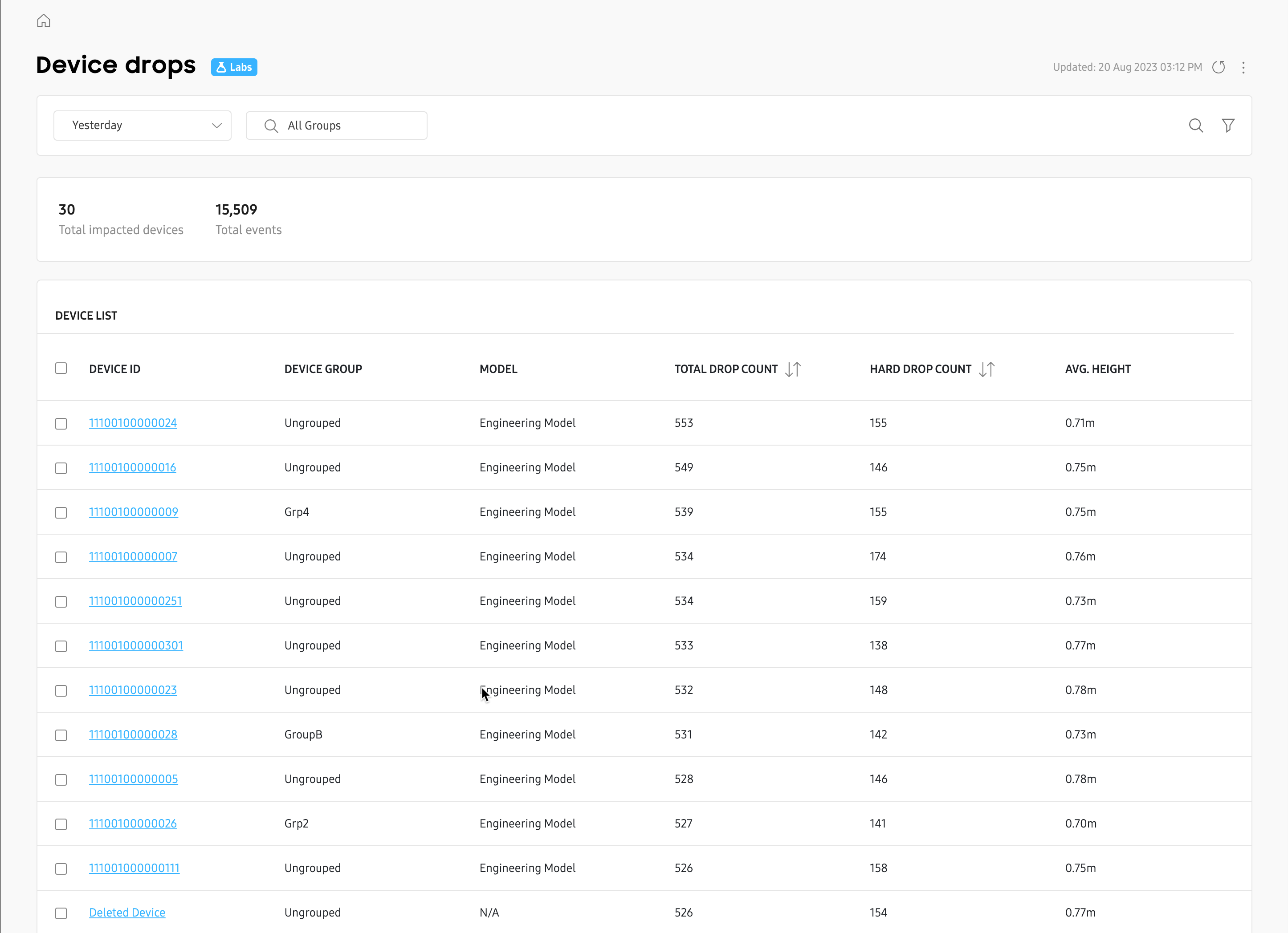The image size is (1288, 933).
Task: Check the box for device 111001000000251
Action: point(61,601)
